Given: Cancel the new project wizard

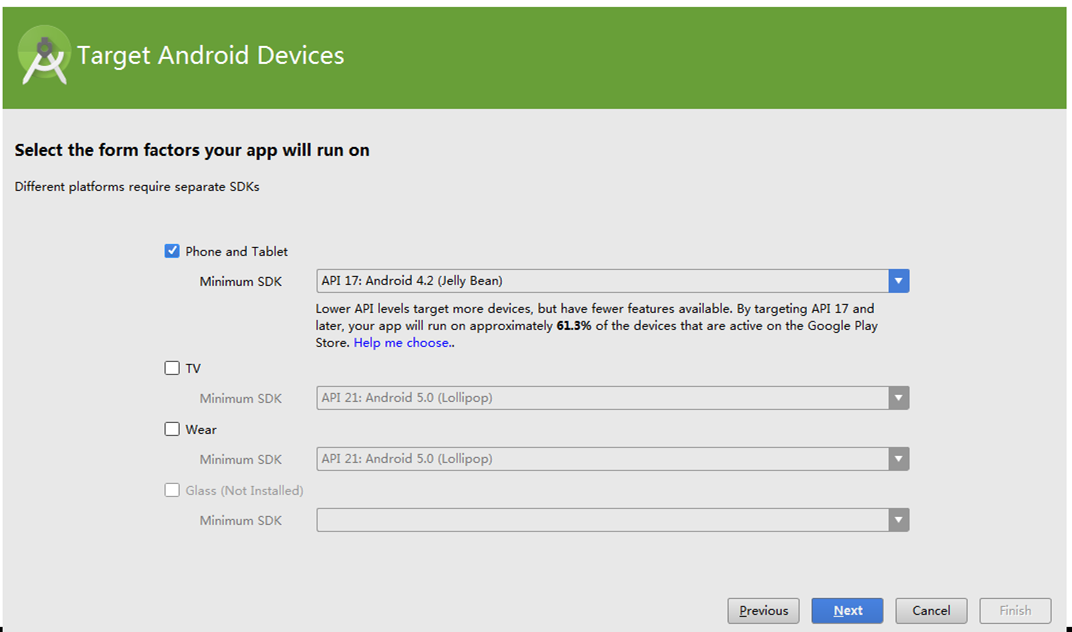Looking at the screenshot, I should [x=930, y=611].
